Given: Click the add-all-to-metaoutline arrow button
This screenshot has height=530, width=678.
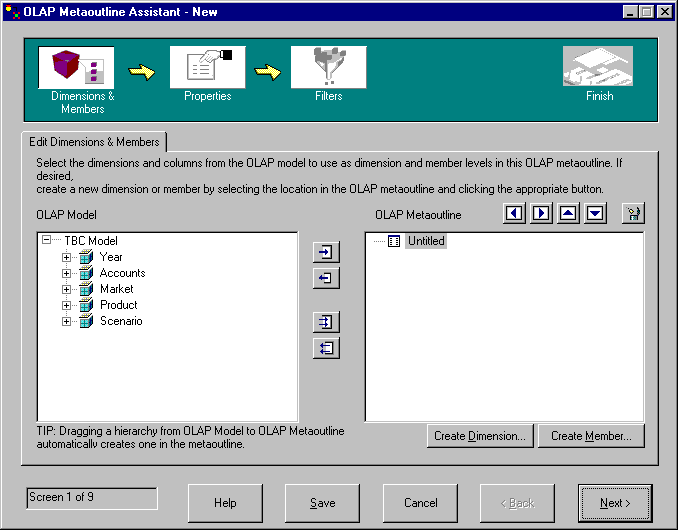Looking at the screenshot, I should 326,322.
